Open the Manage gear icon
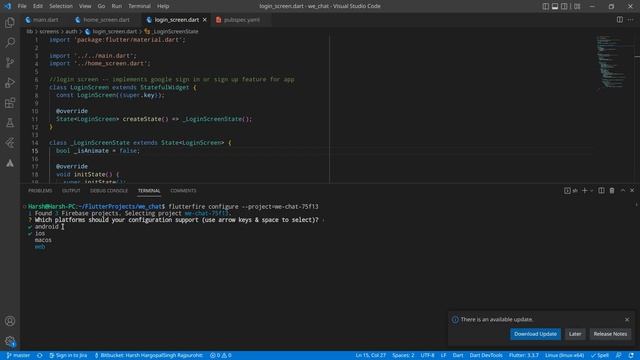Viewport: 640px width, 360px height. click(10, 341)
